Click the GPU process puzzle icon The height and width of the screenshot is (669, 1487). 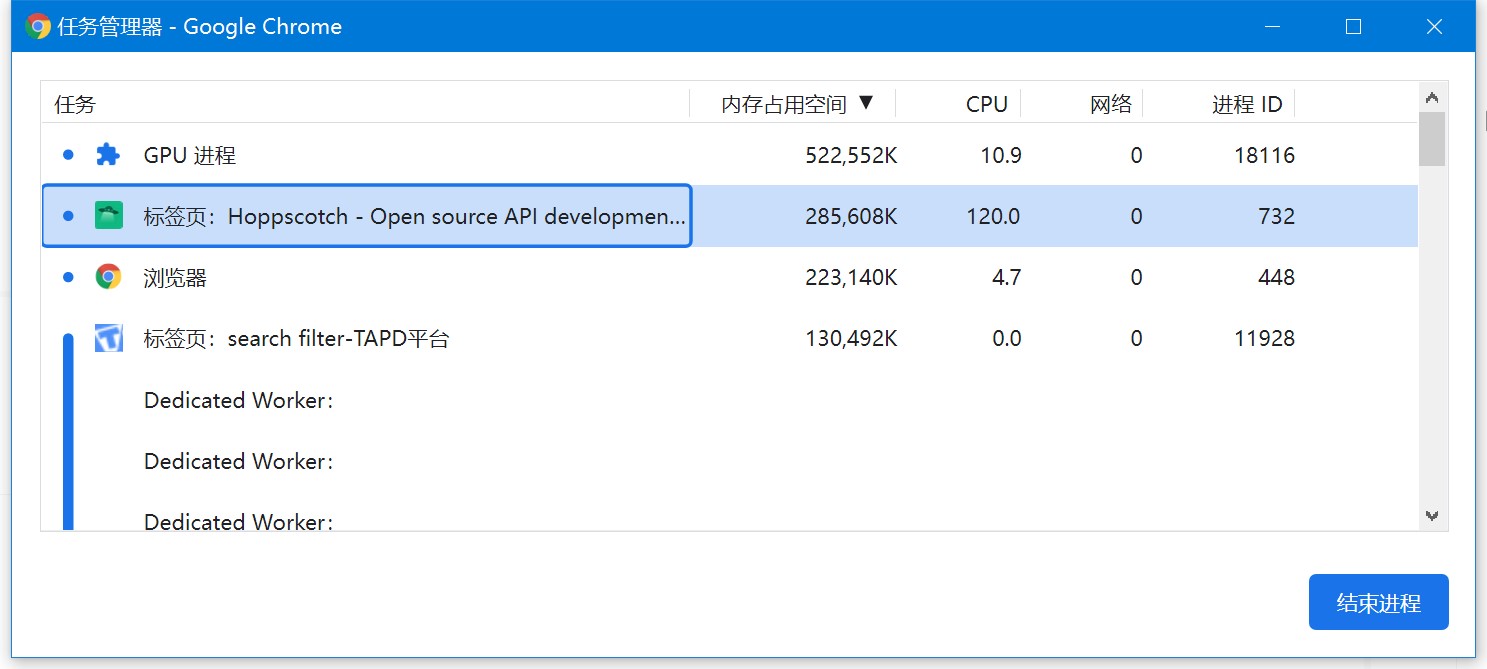tap(107, 155)
